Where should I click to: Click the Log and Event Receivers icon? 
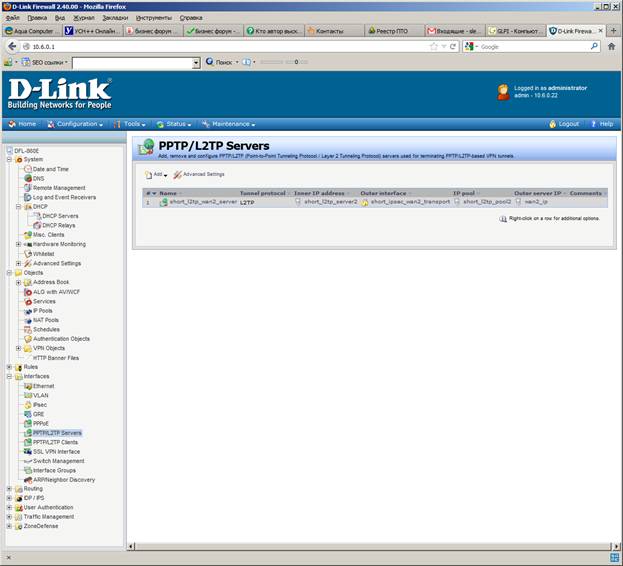[28, 197]
